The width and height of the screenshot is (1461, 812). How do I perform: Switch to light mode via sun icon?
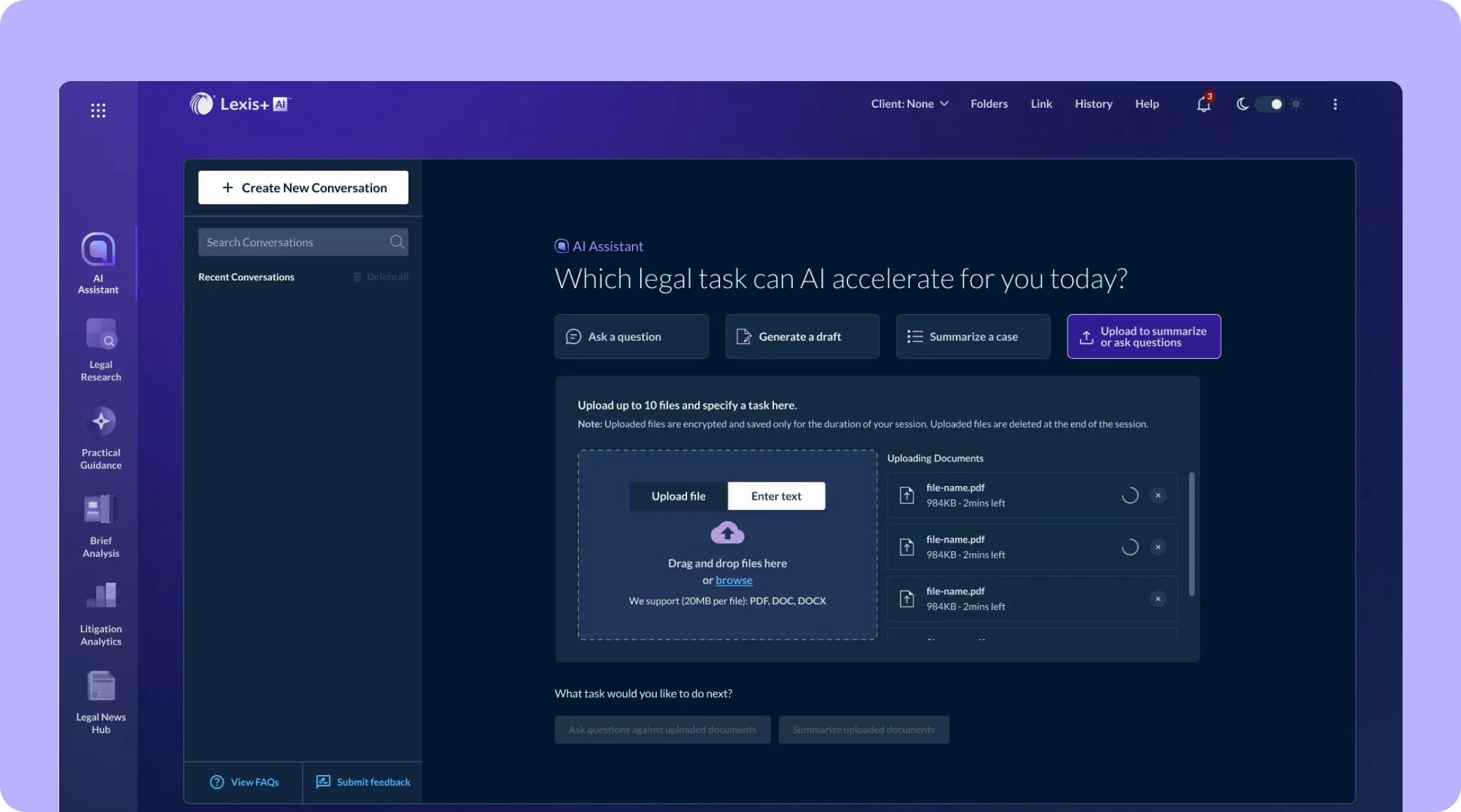tap(1297, 104)
